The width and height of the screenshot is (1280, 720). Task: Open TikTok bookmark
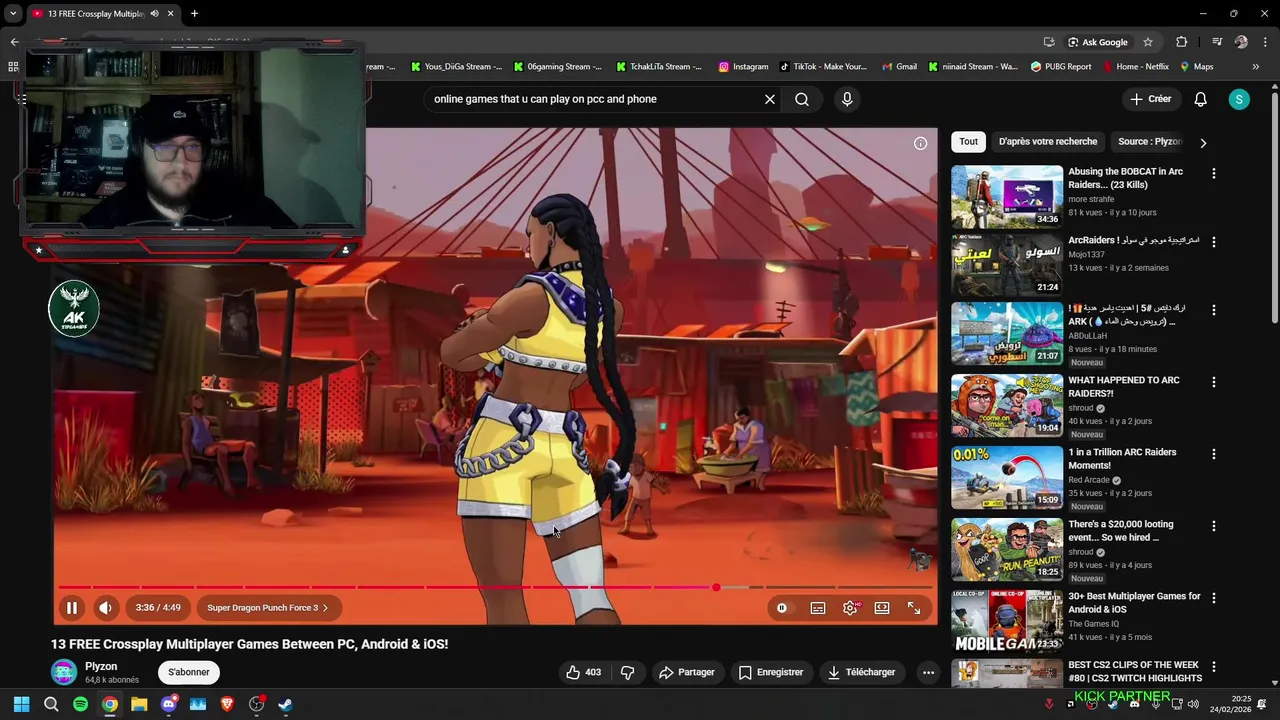822,67
